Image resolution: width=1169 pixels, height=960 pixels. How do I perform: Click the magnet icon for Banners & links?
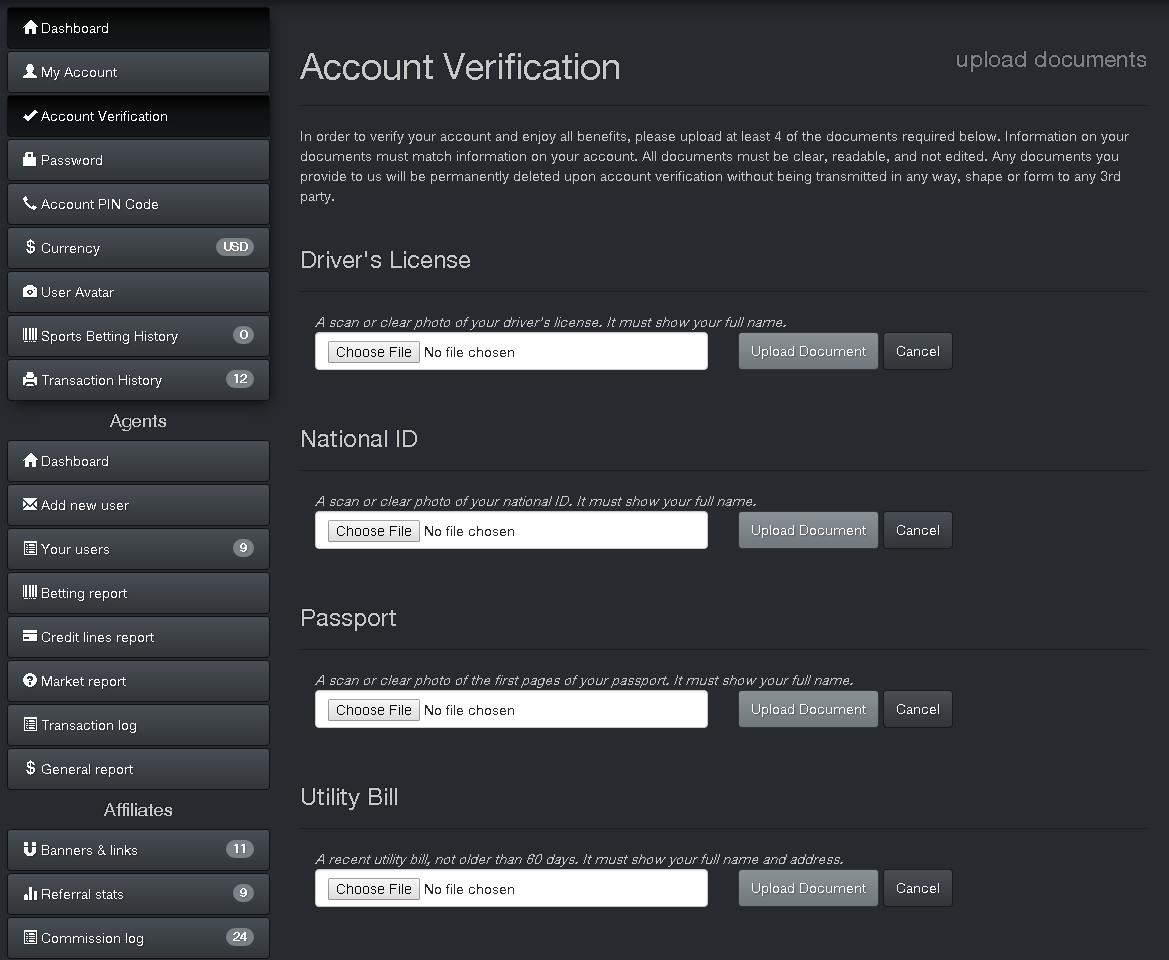pos(30,850)
